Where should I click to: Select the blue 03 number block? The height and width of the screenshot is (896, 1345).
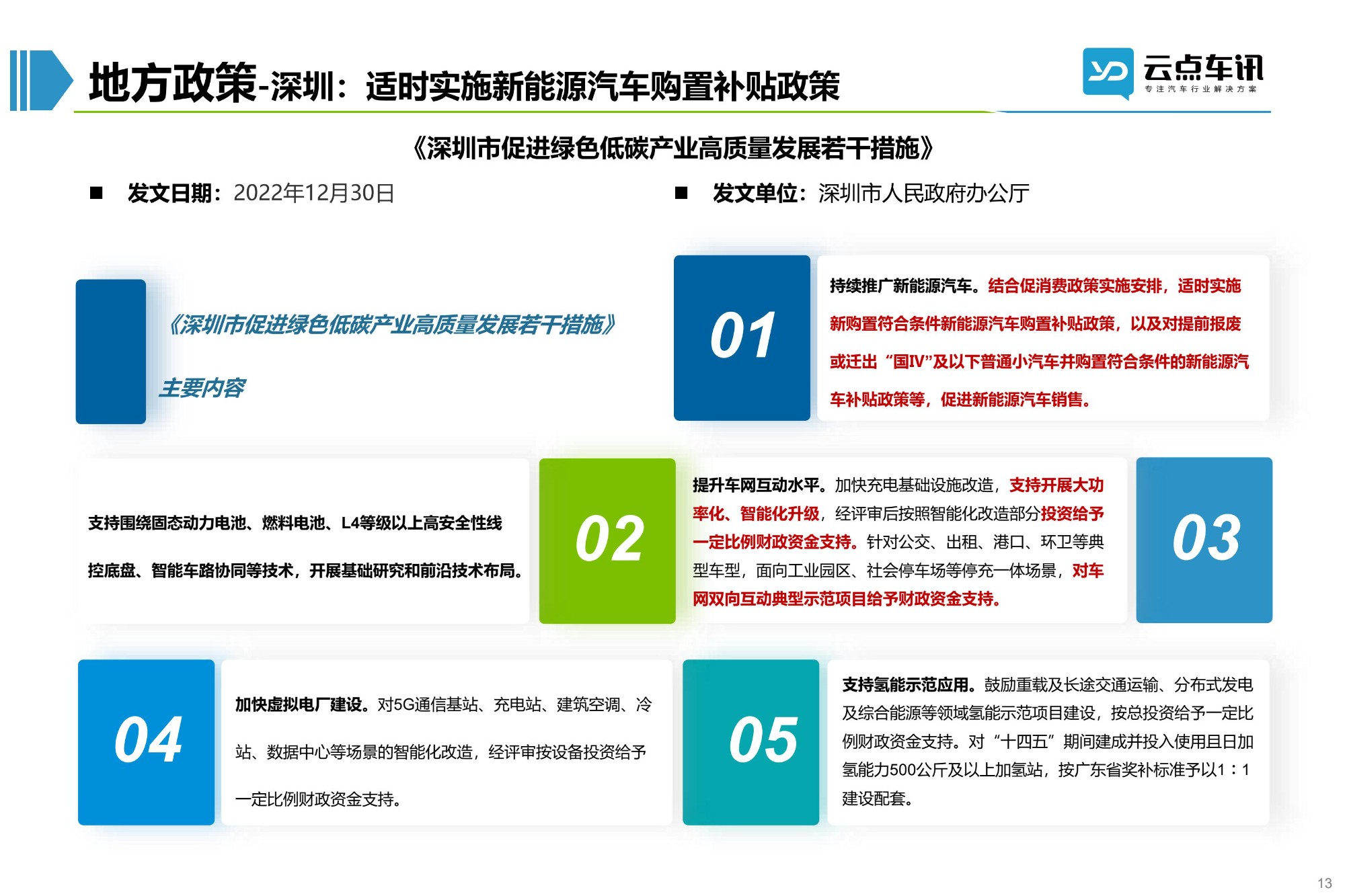click(x=1204, y=540)
